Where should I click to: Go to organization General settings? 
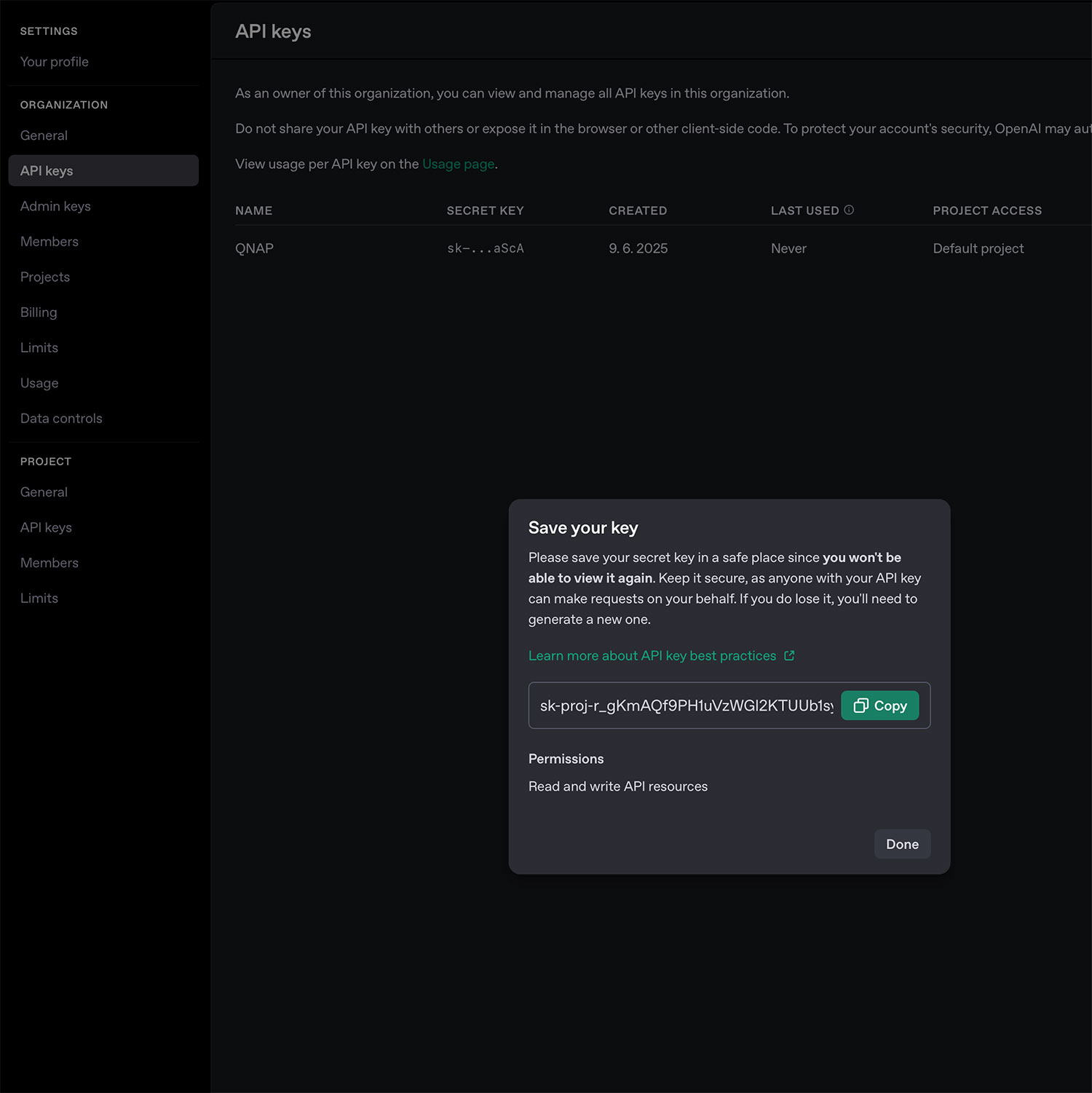pos(44,135)
